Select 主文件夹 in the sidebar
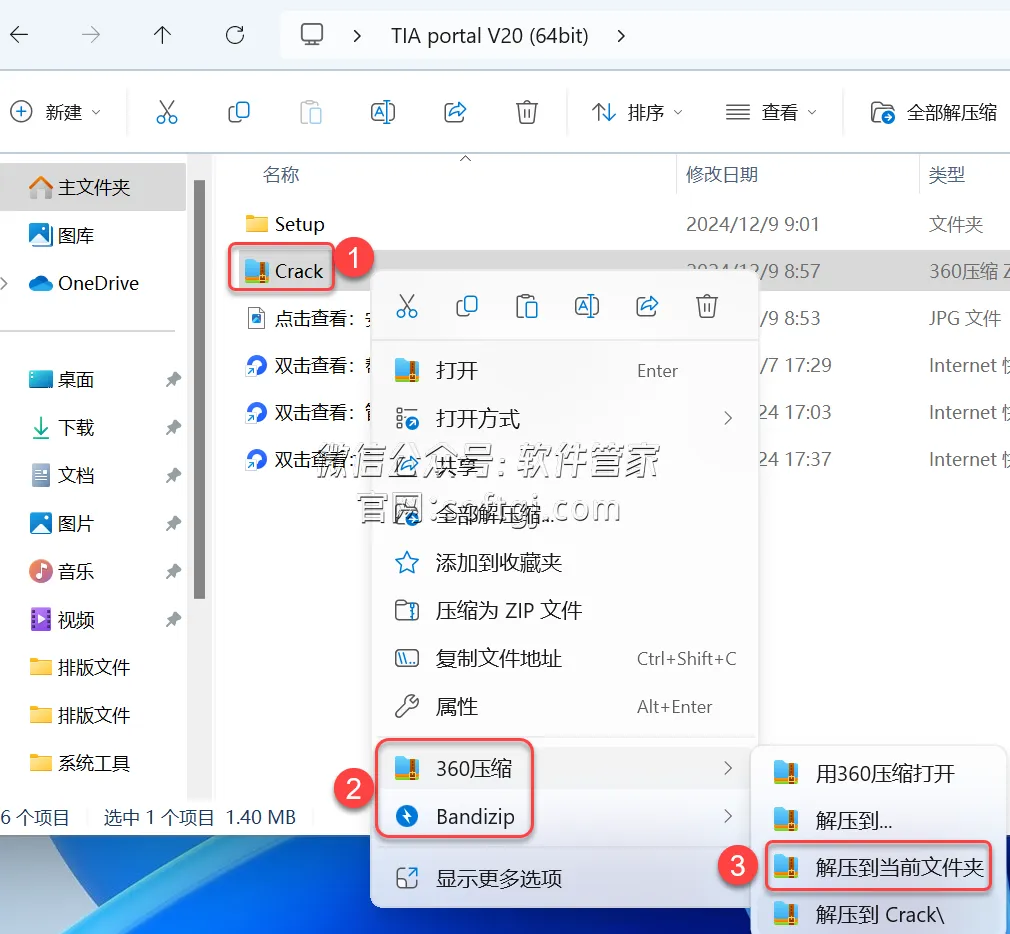Image resolution: width=1010 pixels, height=934 pixels. click(x=93, y=187)
